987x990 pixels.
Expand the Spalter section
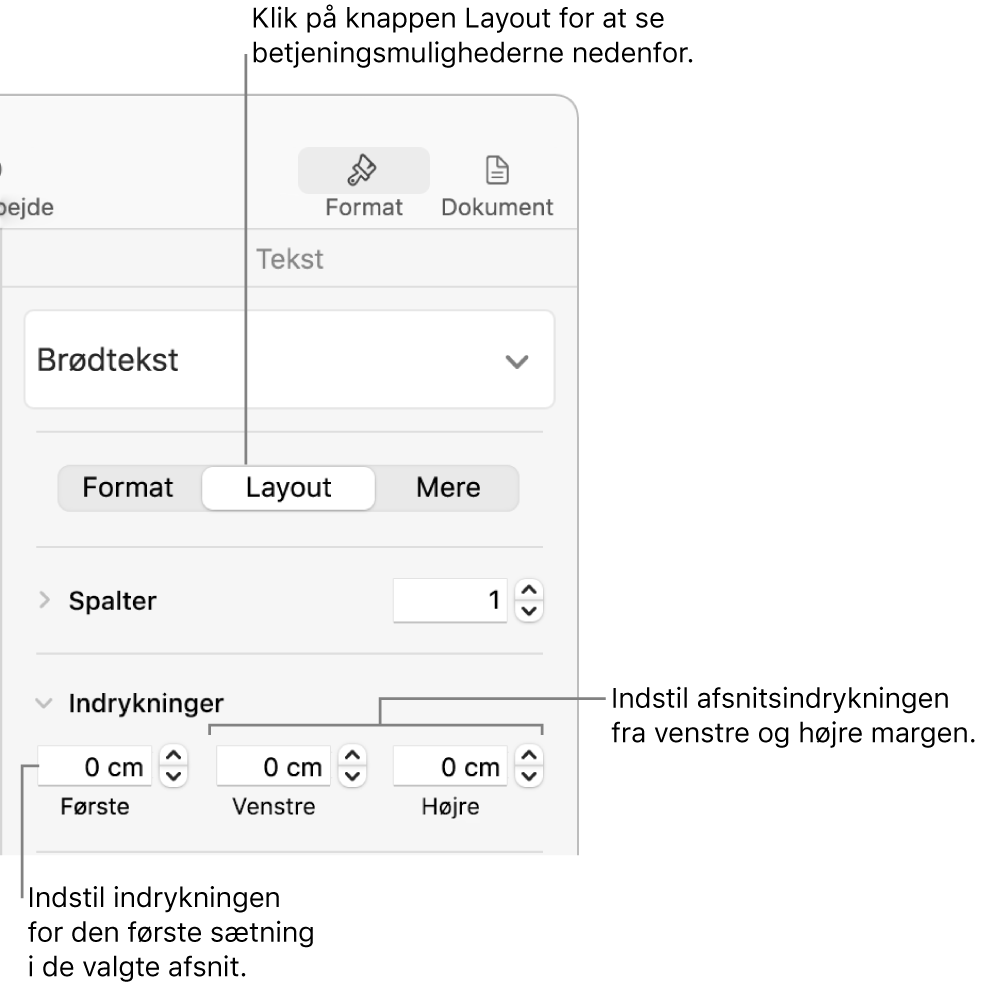(x=44, y=600)
